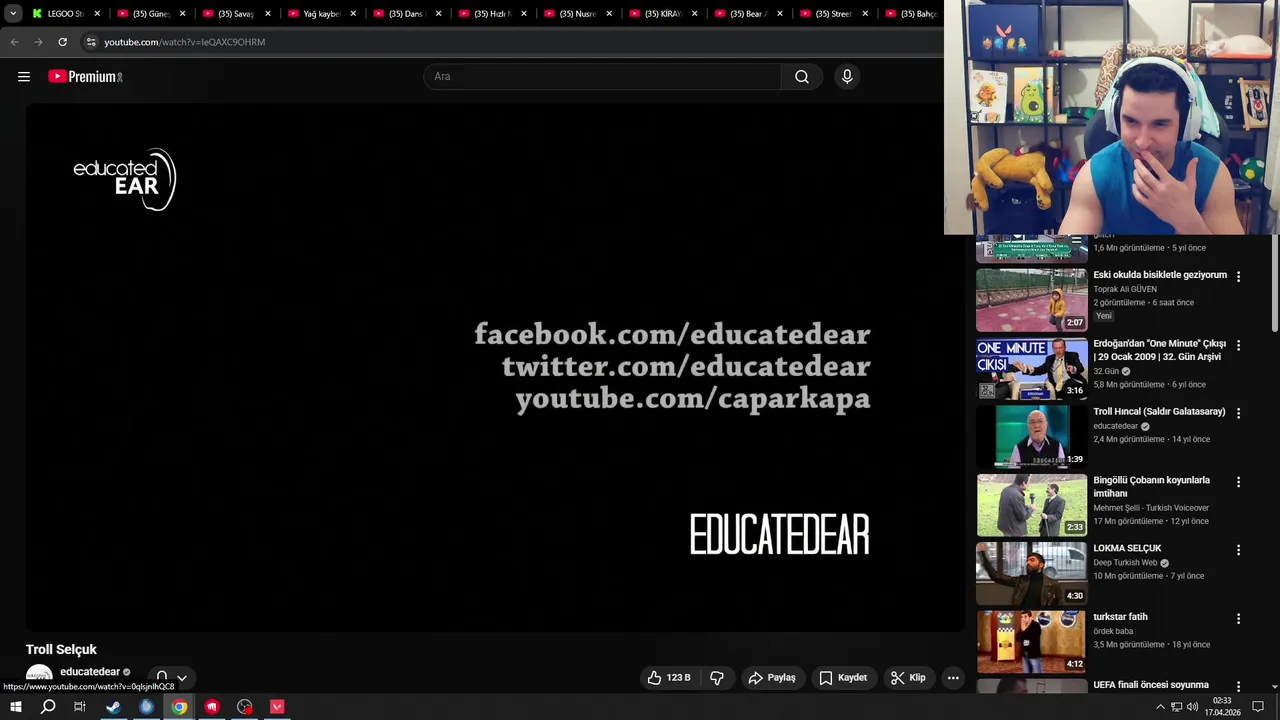Viewport: 1280px width, 720px height.
Task: Dislike the video thumbs-down
Action: click(717, 678)
